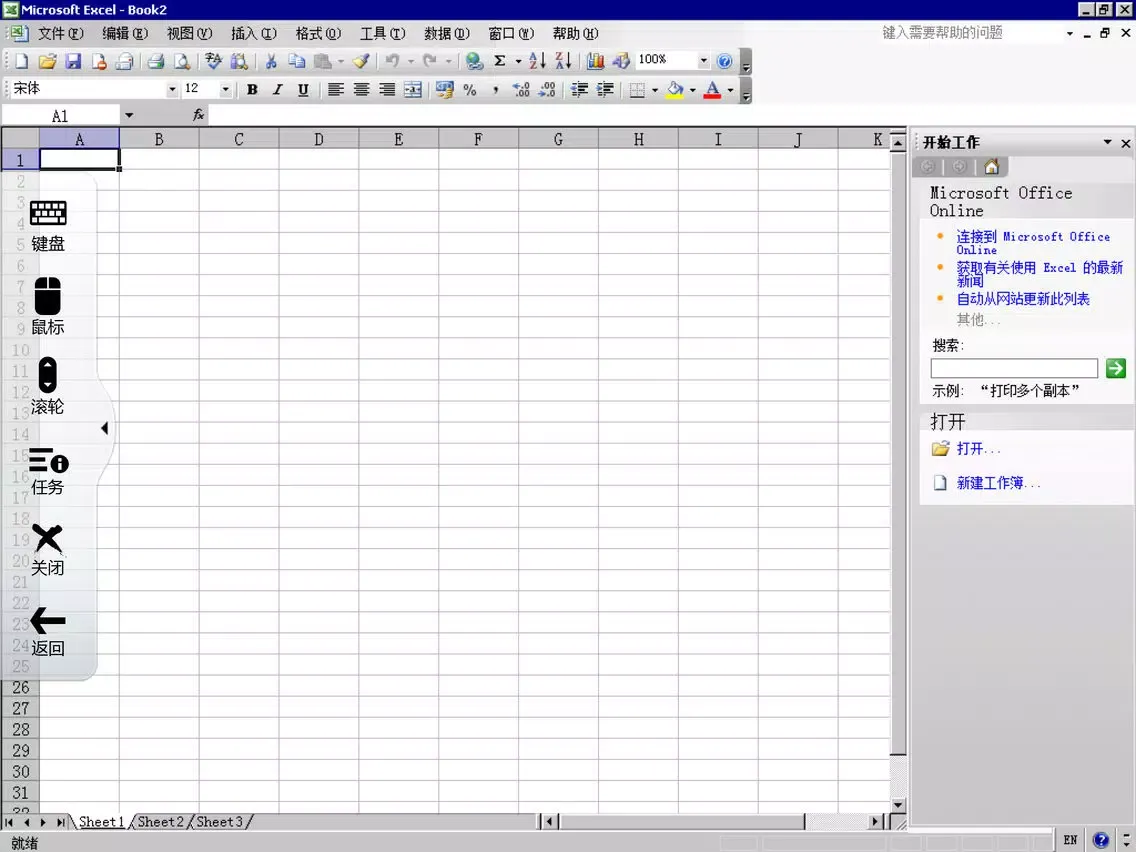The image size is (1136, 852).
Task: Apply comma style format
Action: pyautogui.click(x=496, y=90)
